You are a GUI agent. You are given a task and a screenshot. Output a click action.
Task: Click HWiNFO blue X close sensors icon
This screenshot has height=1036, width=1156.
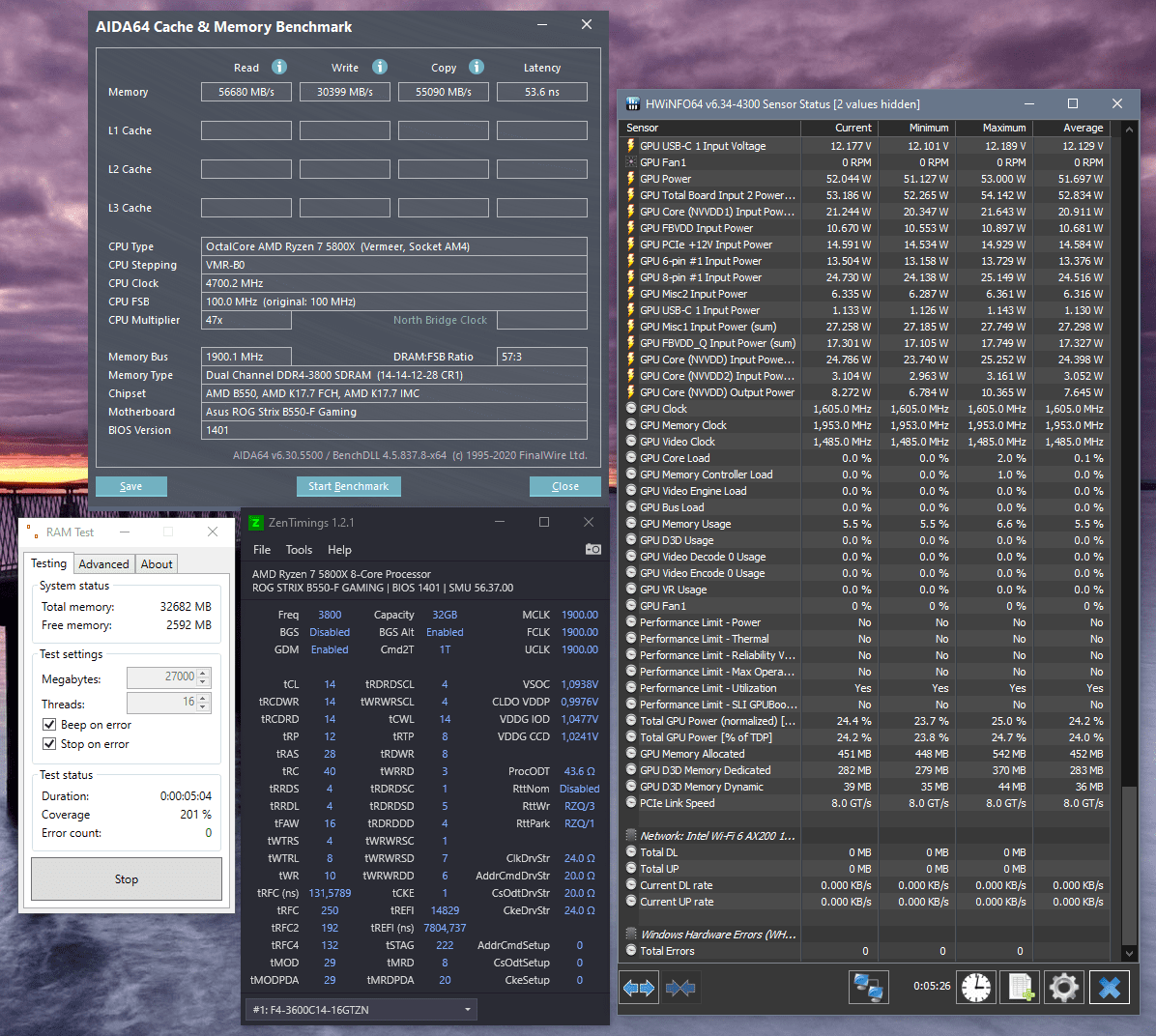tap(1109, 987)
